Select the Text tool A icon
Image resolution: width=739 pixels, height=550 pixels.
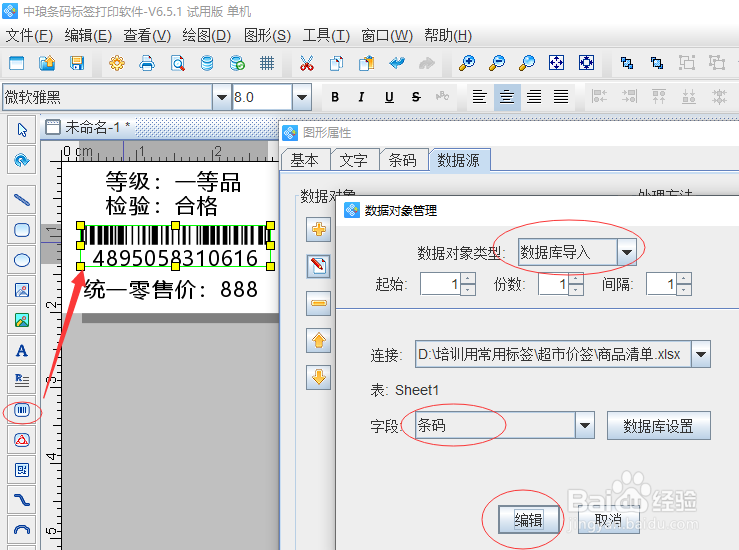22,350
